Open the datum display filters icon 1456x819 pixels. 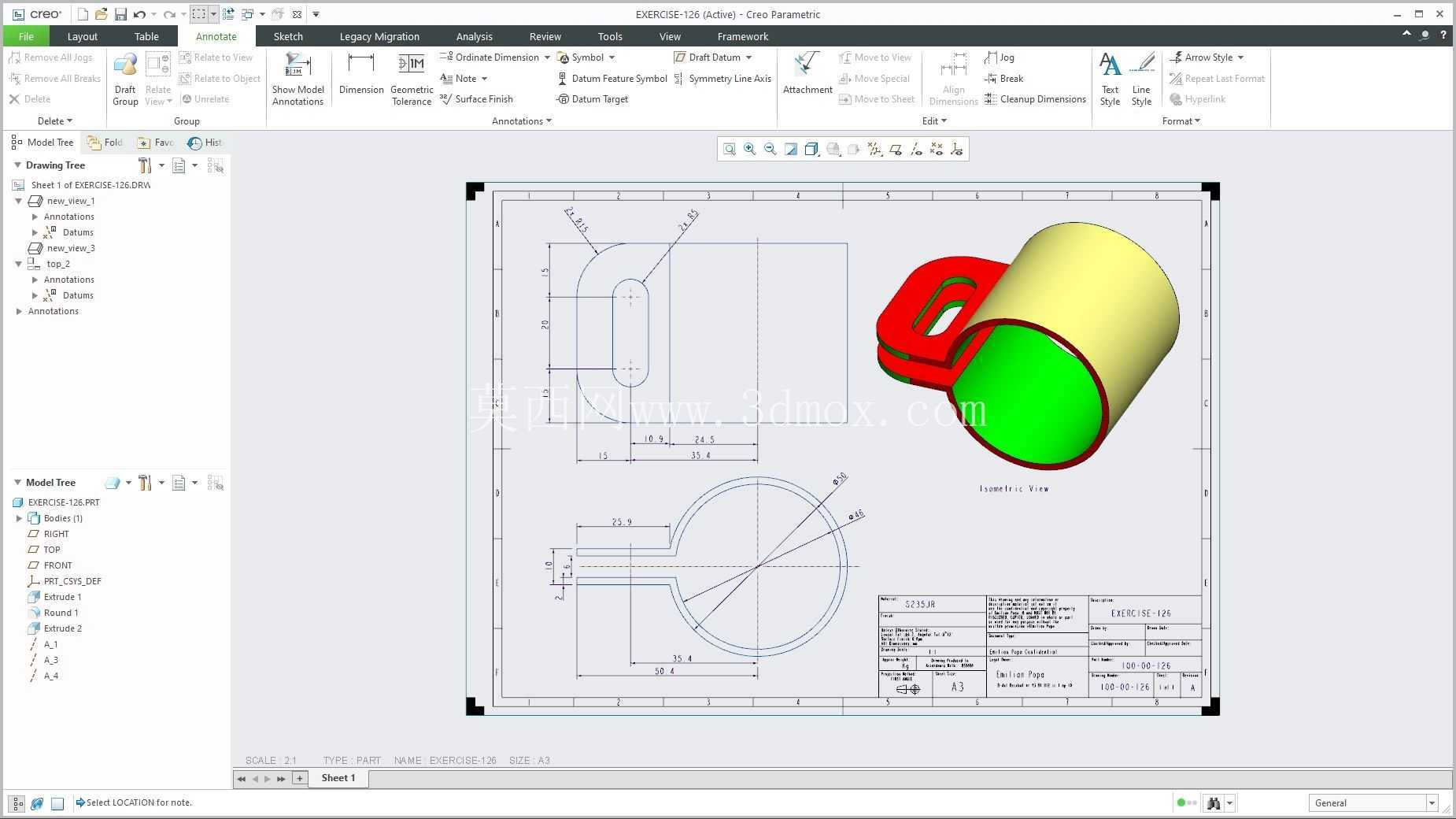(x=874, y=149)
